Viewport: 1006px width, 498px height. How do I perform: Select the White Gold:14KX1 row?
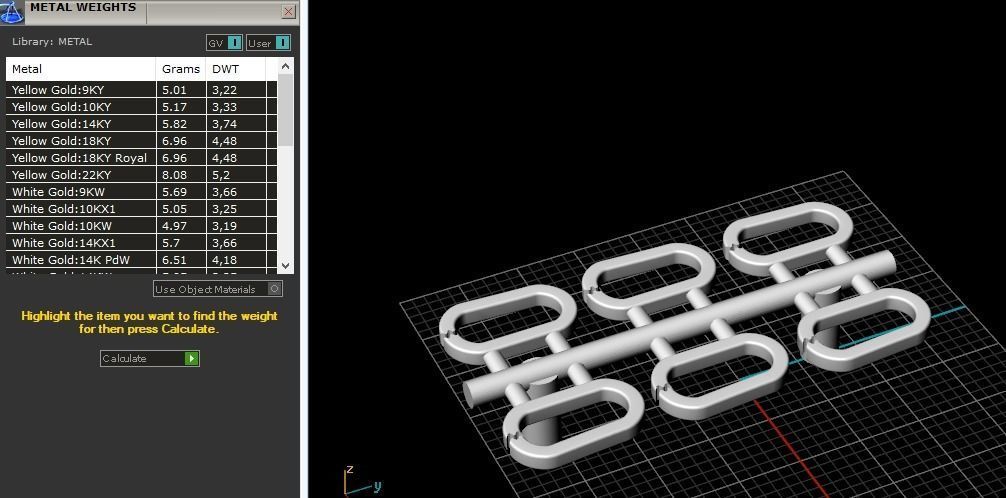[x=141, y=243]
